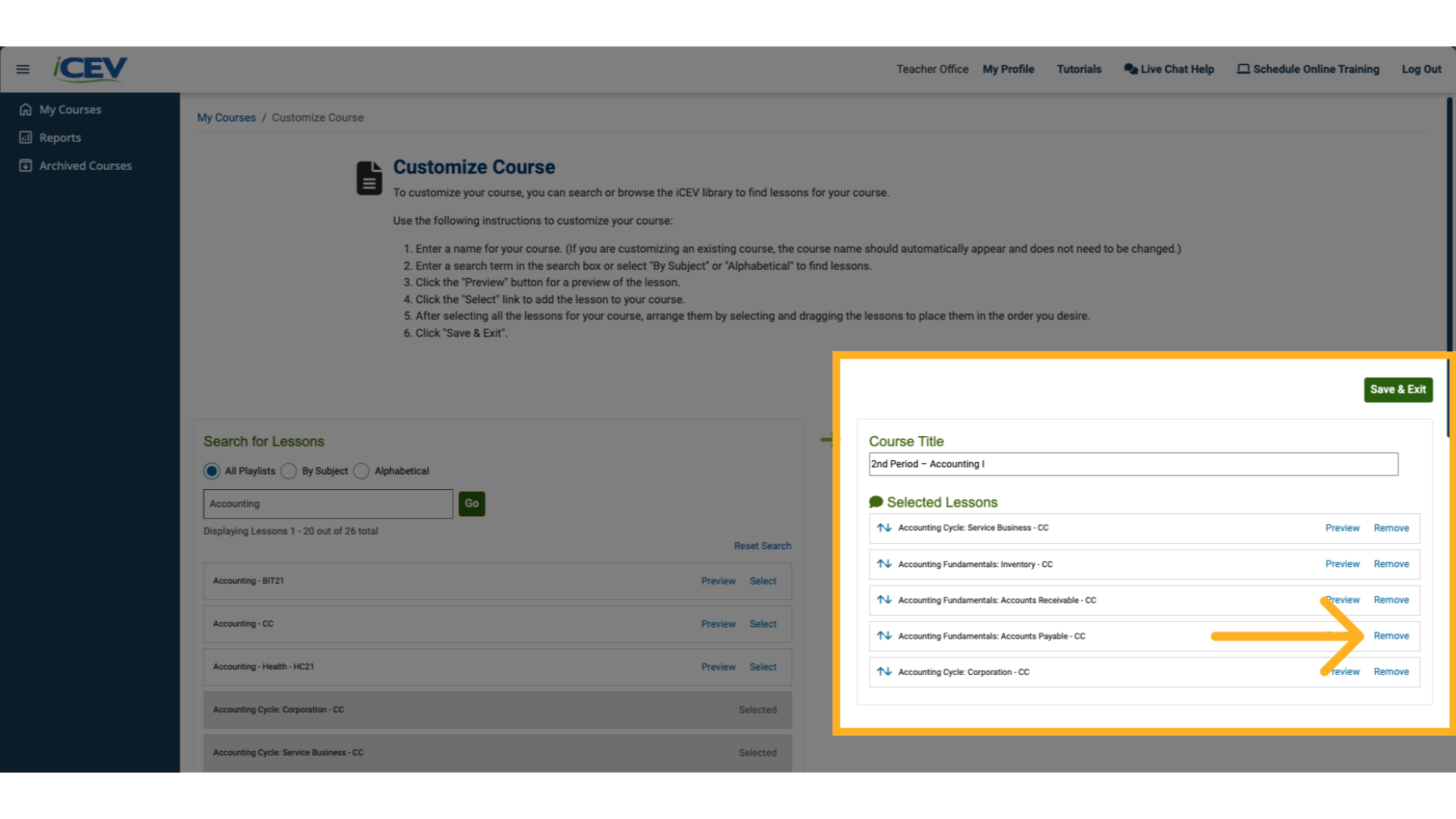
Task: Preview the Accounting - Health - HC21 lesson
Action: [x=718, y=667]
